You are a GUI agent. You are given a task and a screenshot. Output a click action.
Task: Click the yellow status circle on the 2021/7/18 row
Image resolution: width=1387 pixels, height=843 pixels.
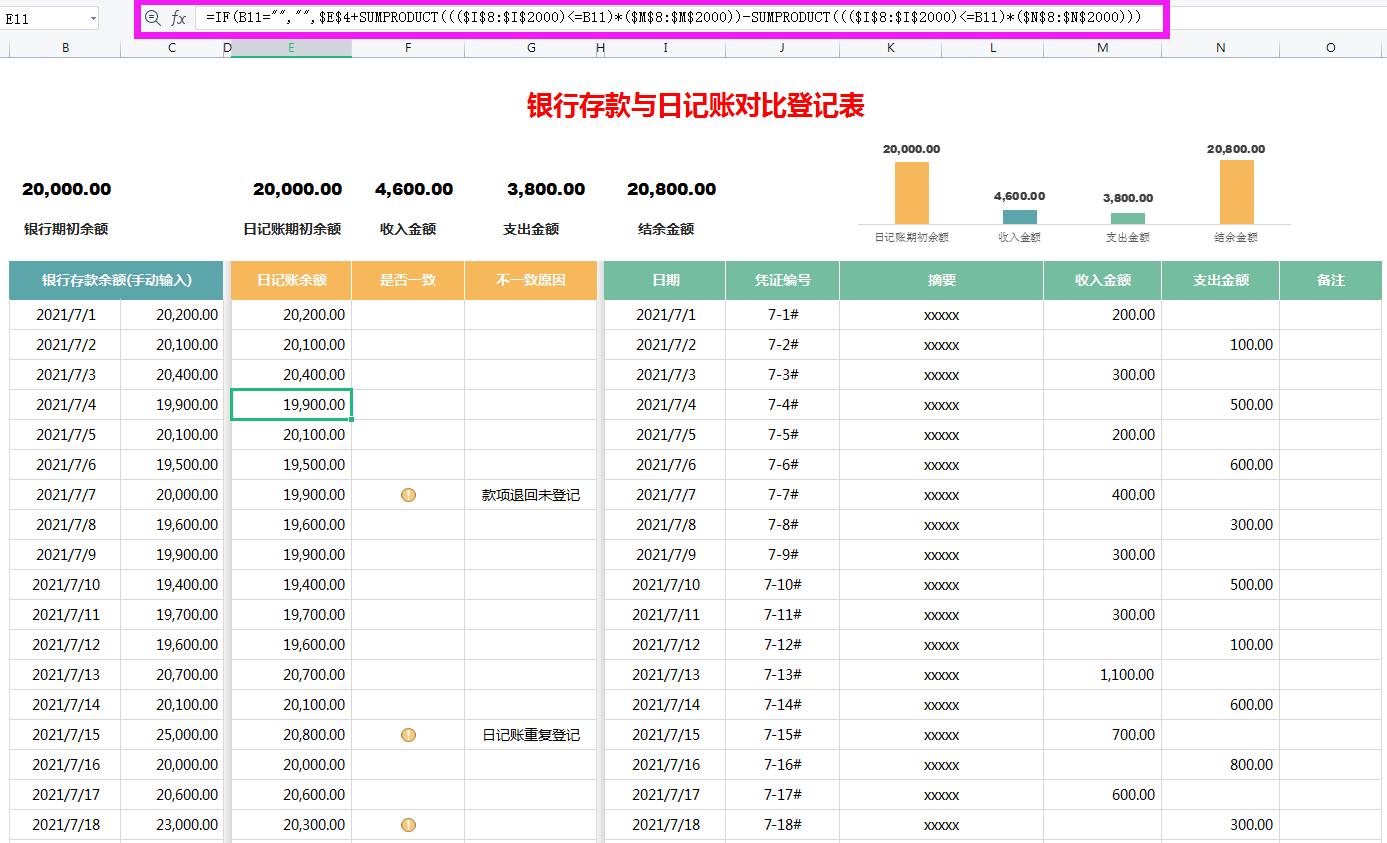coord(408,825)
